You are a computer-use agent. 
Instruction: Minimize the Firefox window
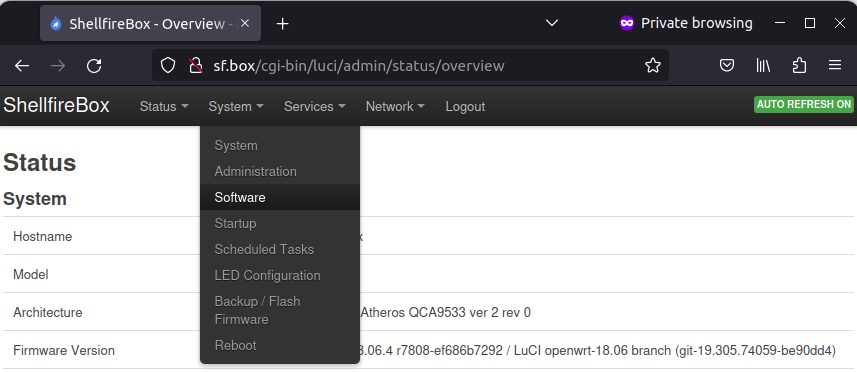click(x=780, y=23)
